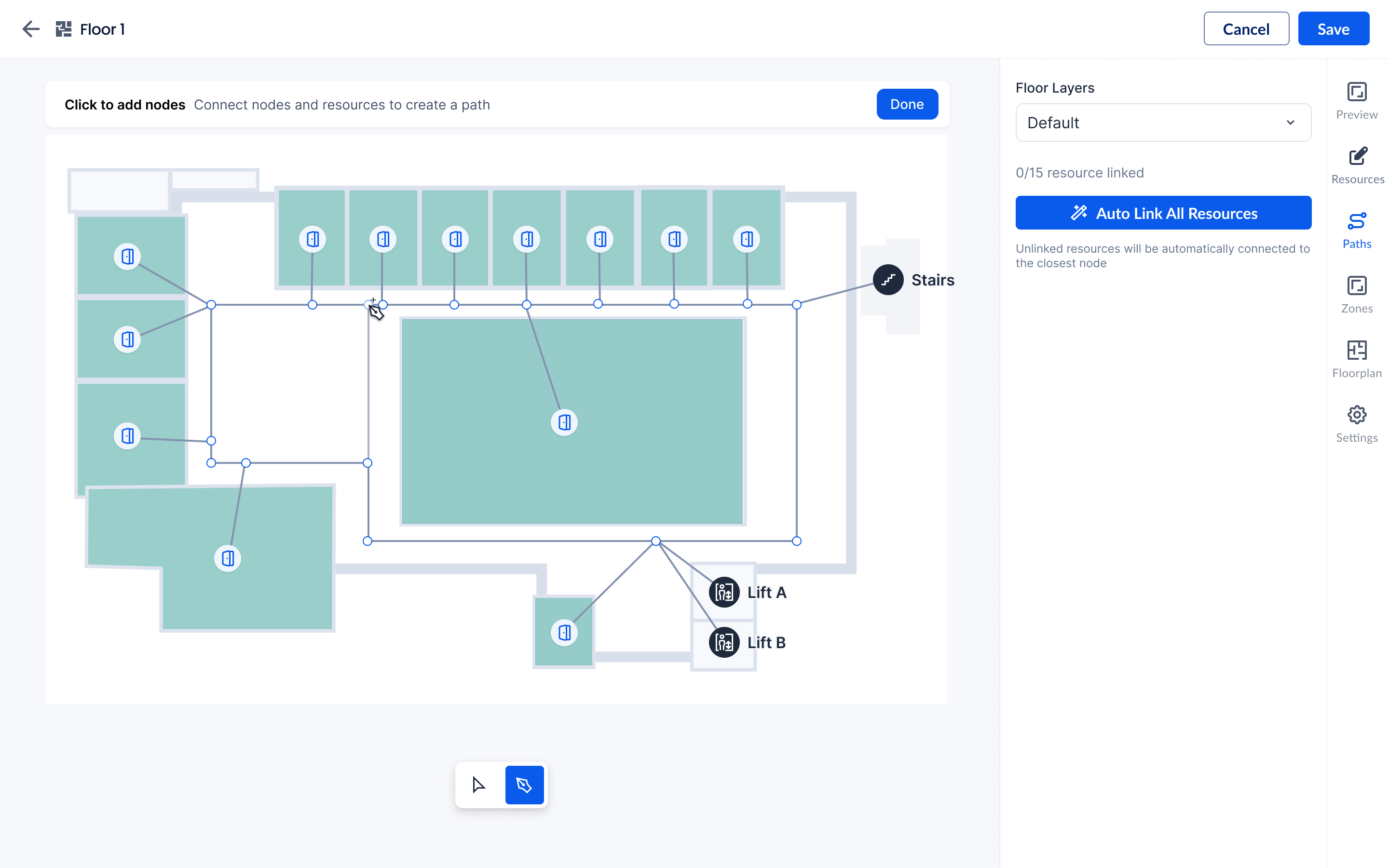Click the Save button
The image size is (1389, 868).
click(1333, 29)
